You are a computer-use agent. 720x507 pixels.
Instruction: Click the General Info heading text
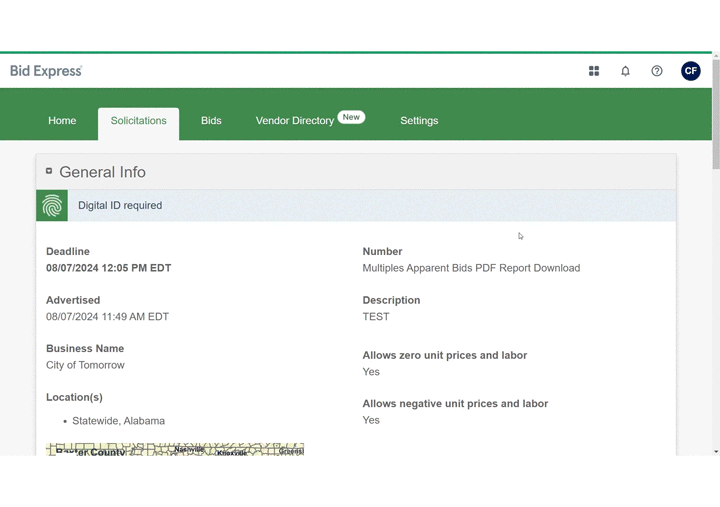pos(102,172)
